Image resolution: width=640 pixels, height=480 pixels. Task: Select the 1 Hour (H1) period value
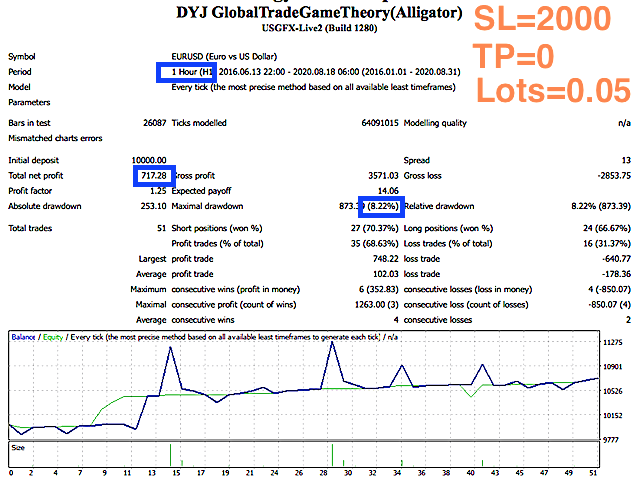192,72
